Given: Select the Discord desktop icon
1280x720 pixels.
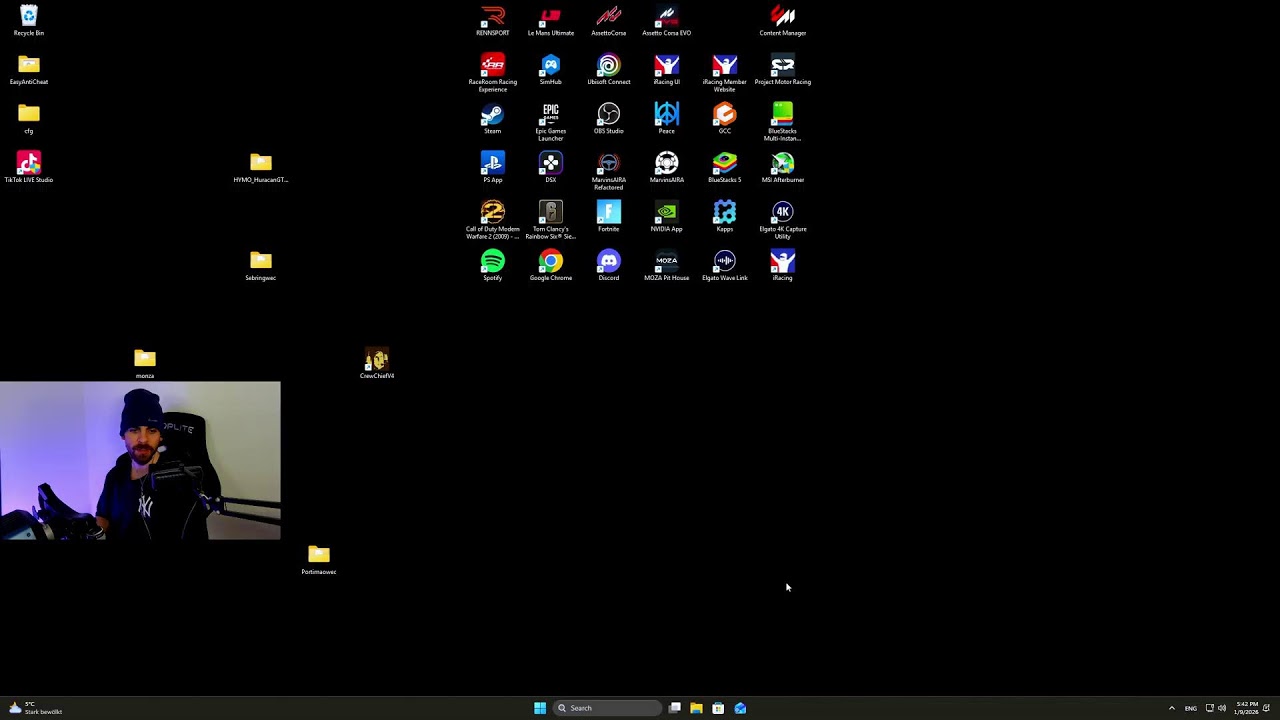Looking at the screenshot, I should pyautogui.click(x=608, y=265).
